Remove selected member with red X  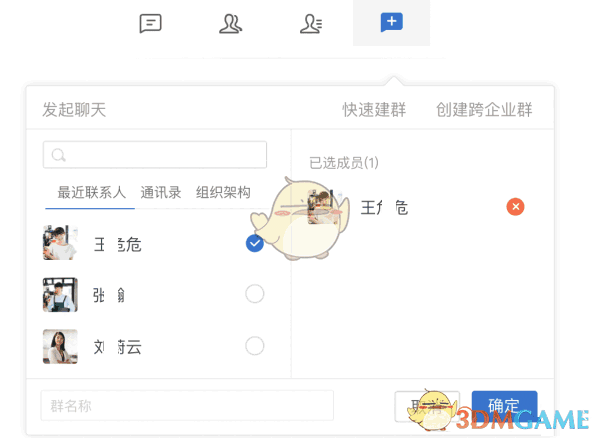point(515,207)
